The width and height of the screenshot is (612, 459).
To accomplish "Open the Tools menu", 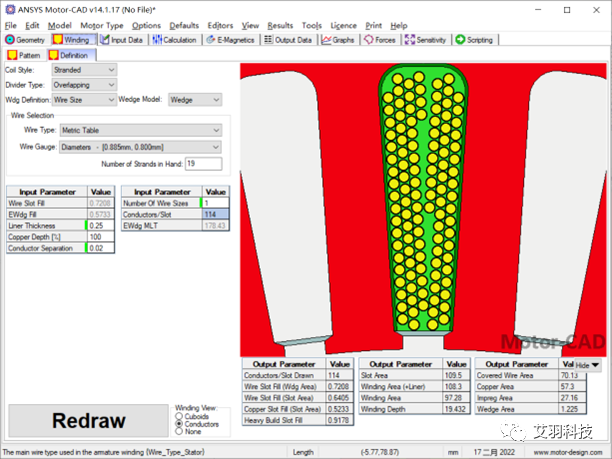I will [311, 26].
